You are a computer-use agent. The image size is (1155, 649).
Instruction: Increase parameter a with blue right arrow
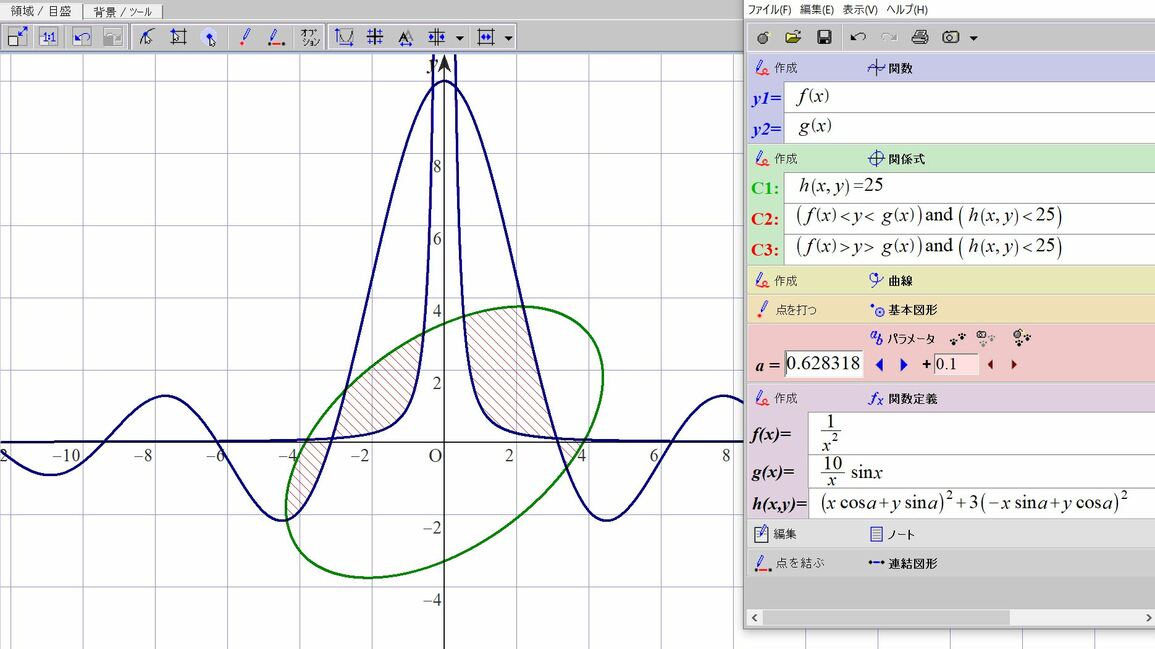pyautogui.click(x=904, y=365)
